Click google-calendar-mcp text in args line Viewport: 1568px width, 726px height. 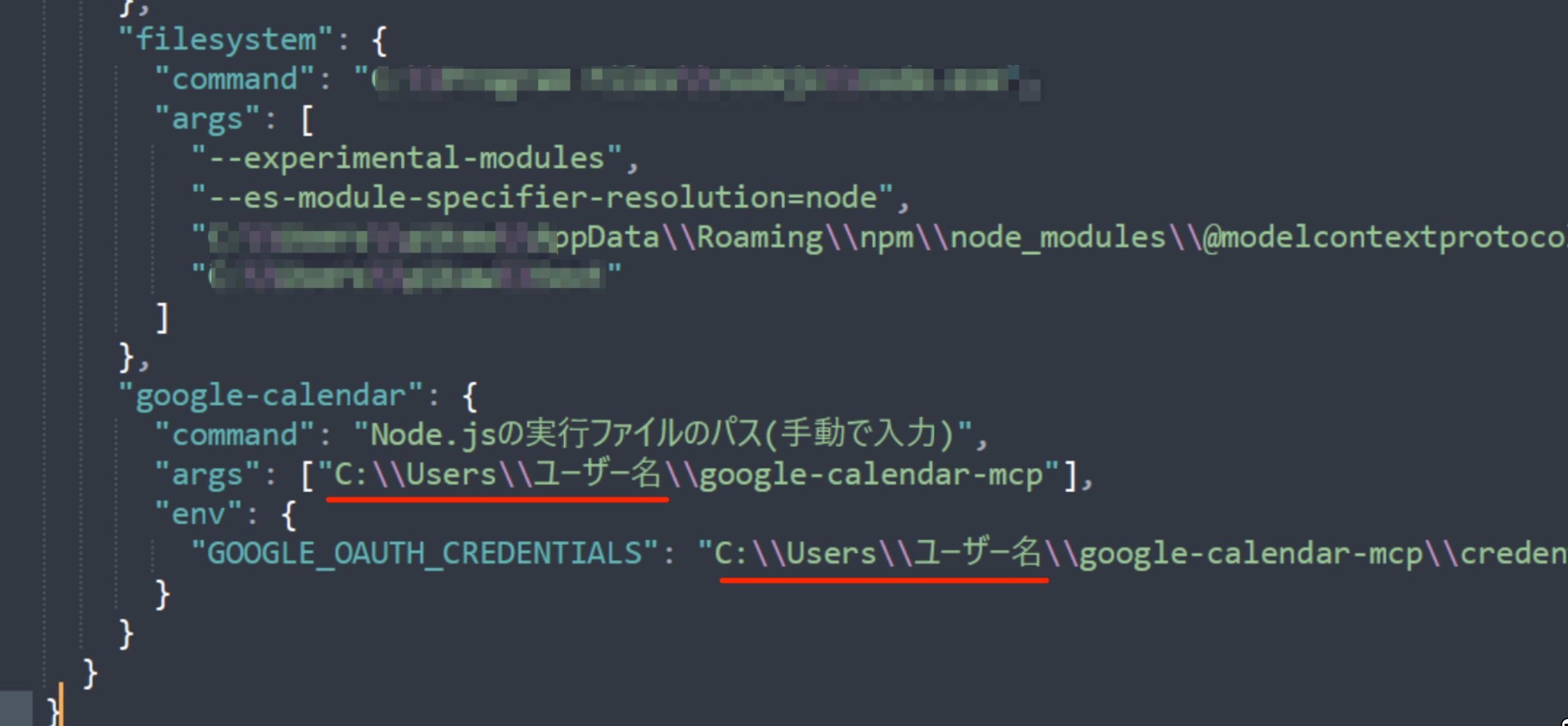[871, 475]
